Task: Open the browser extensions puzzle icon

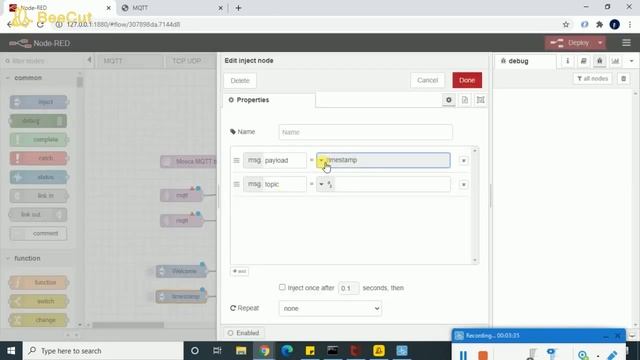Action: [x=599, y=24]
